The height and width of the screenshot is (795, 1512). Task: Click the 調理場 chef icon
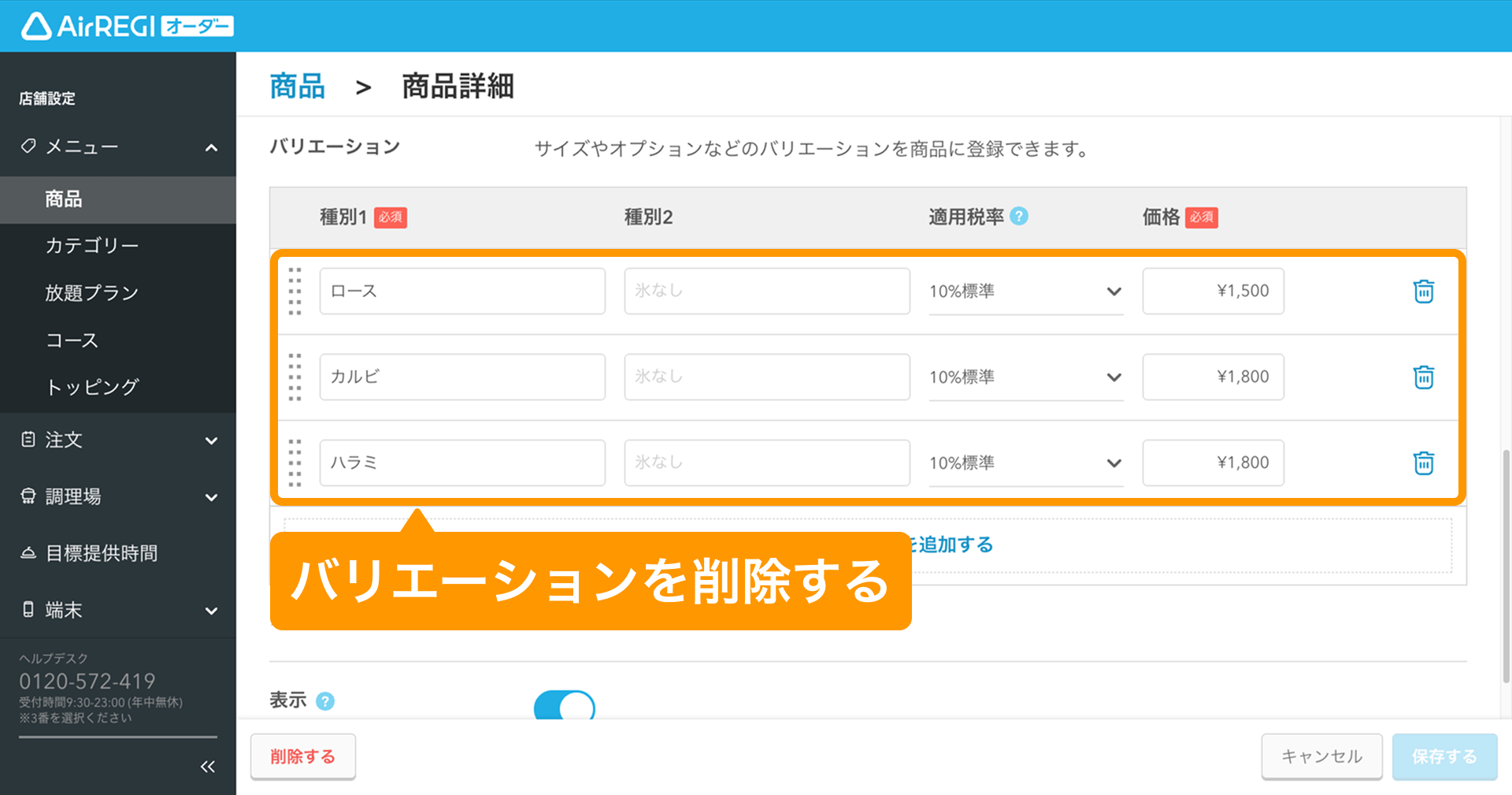coord(28,496)
